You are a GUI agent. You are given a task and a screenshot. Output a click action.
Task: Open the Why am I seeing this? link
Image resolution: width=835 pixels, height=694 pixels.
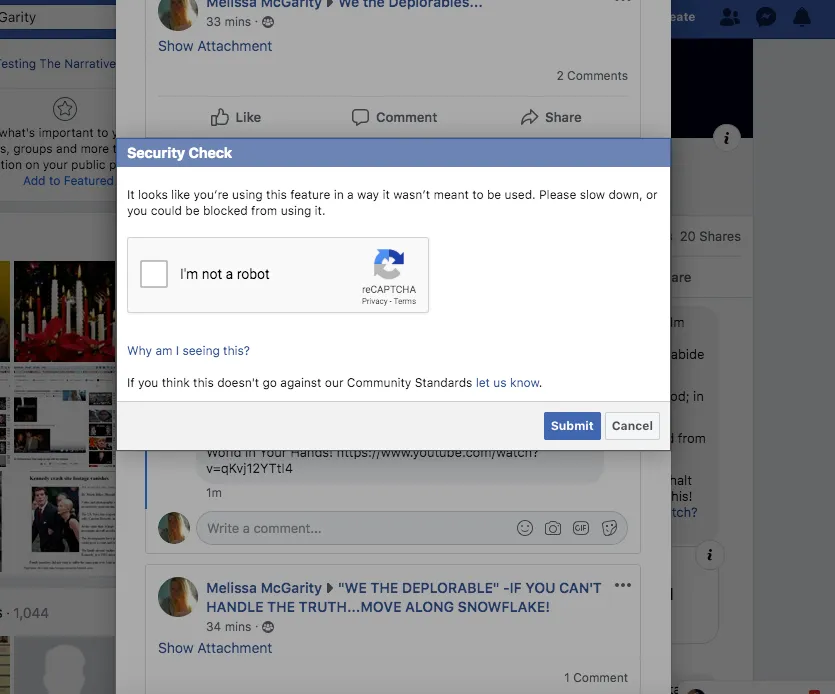click(x=188, y=350)
